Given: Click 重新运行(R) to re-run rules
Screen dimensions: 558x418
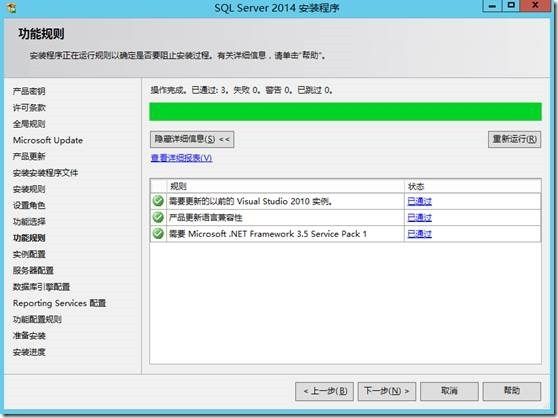Looking at the screenshot, I should coord(515,139).
